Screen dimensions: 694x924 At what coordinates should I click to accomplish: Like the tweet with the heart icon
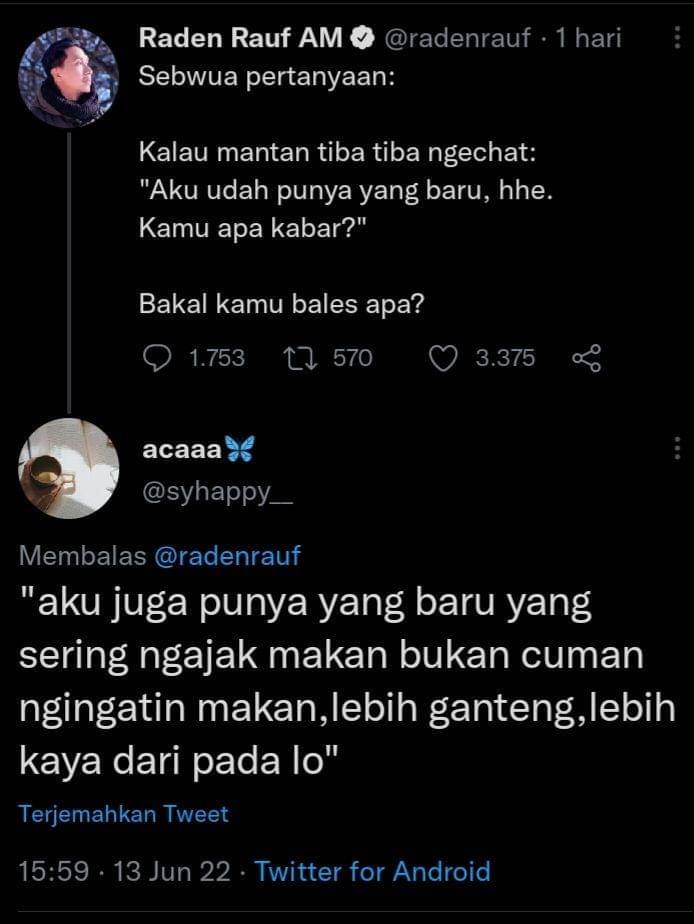point(442,358)
